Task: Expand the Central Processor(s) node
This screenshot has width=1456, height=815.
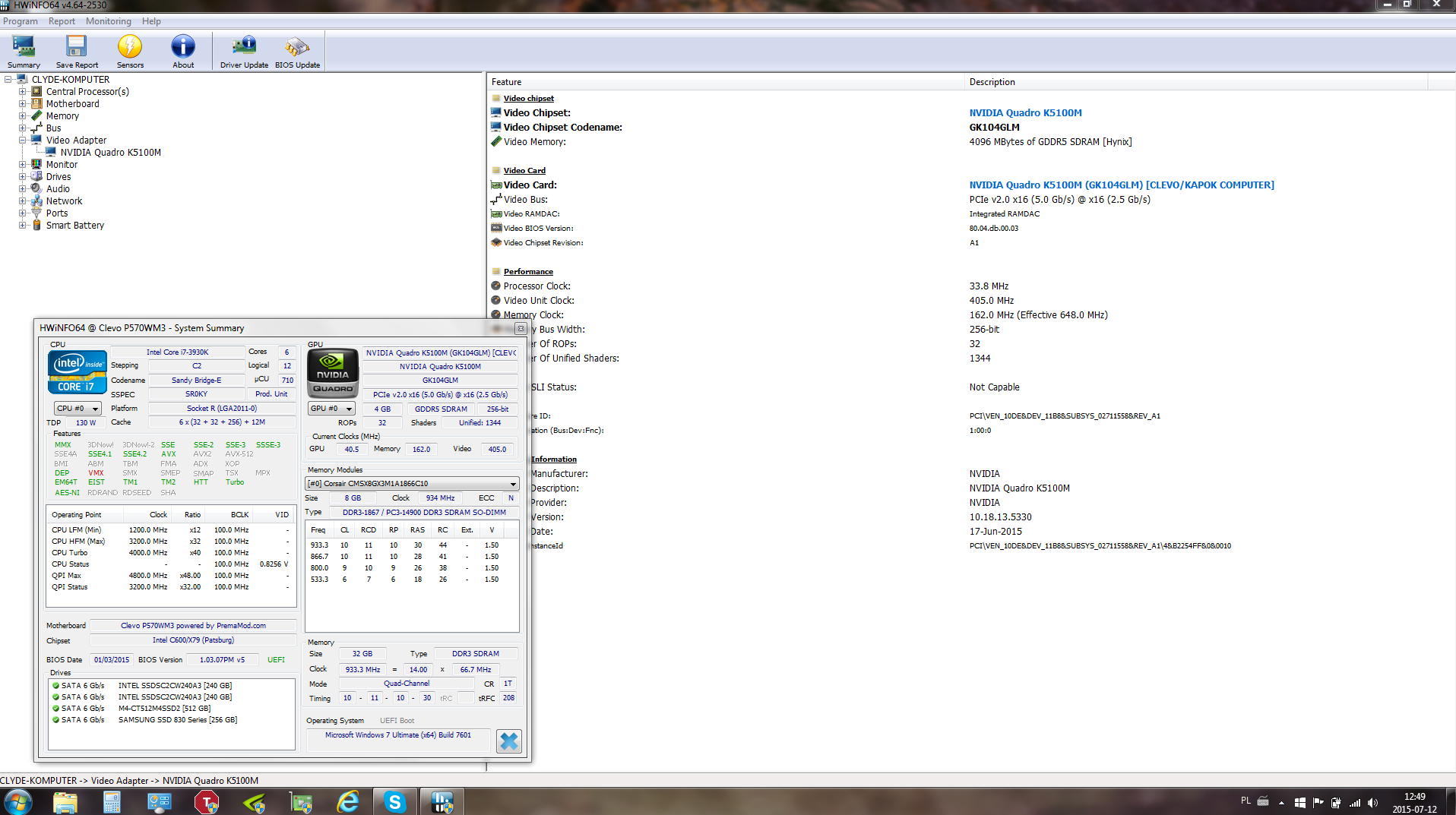Action: point(23,91)
